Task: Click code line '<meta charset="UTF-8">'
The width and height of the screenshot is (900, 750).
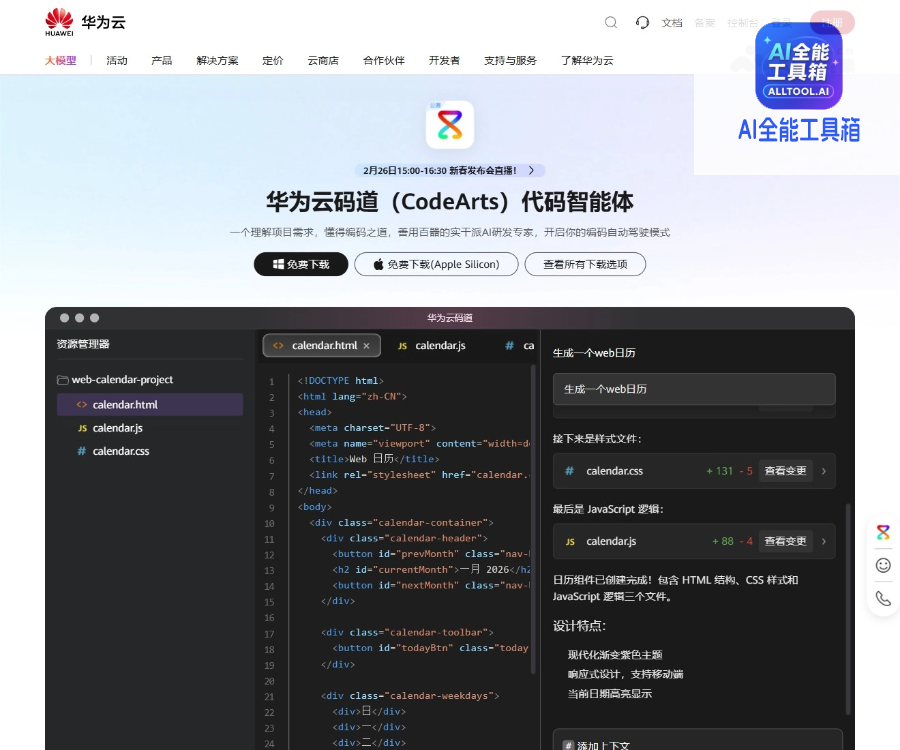Action: [x=373, y=428]
